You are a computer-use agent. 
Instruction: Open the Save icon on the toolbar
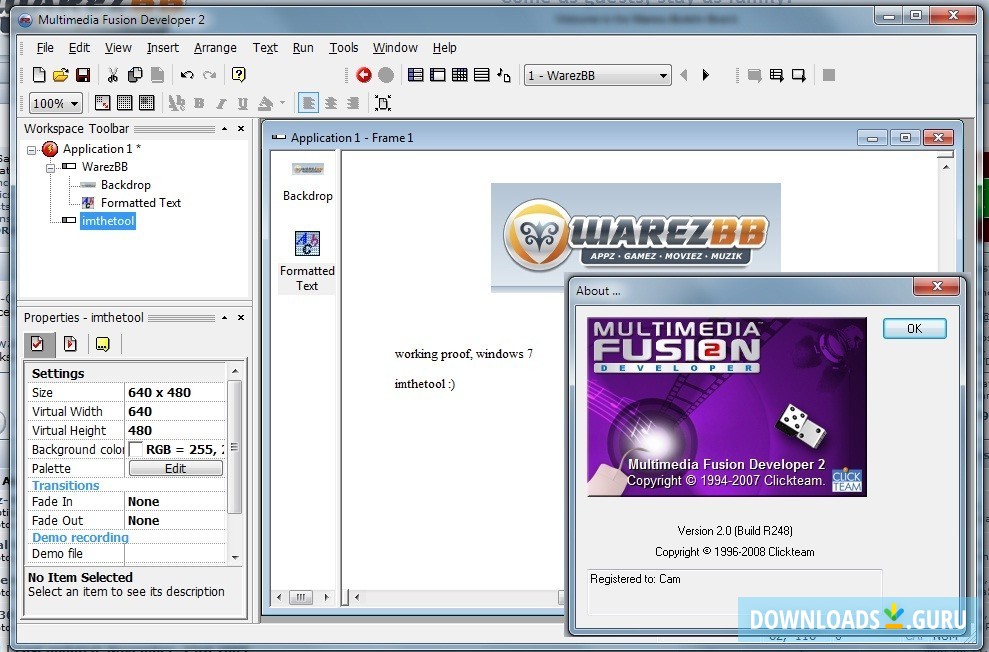pos(83,74)
